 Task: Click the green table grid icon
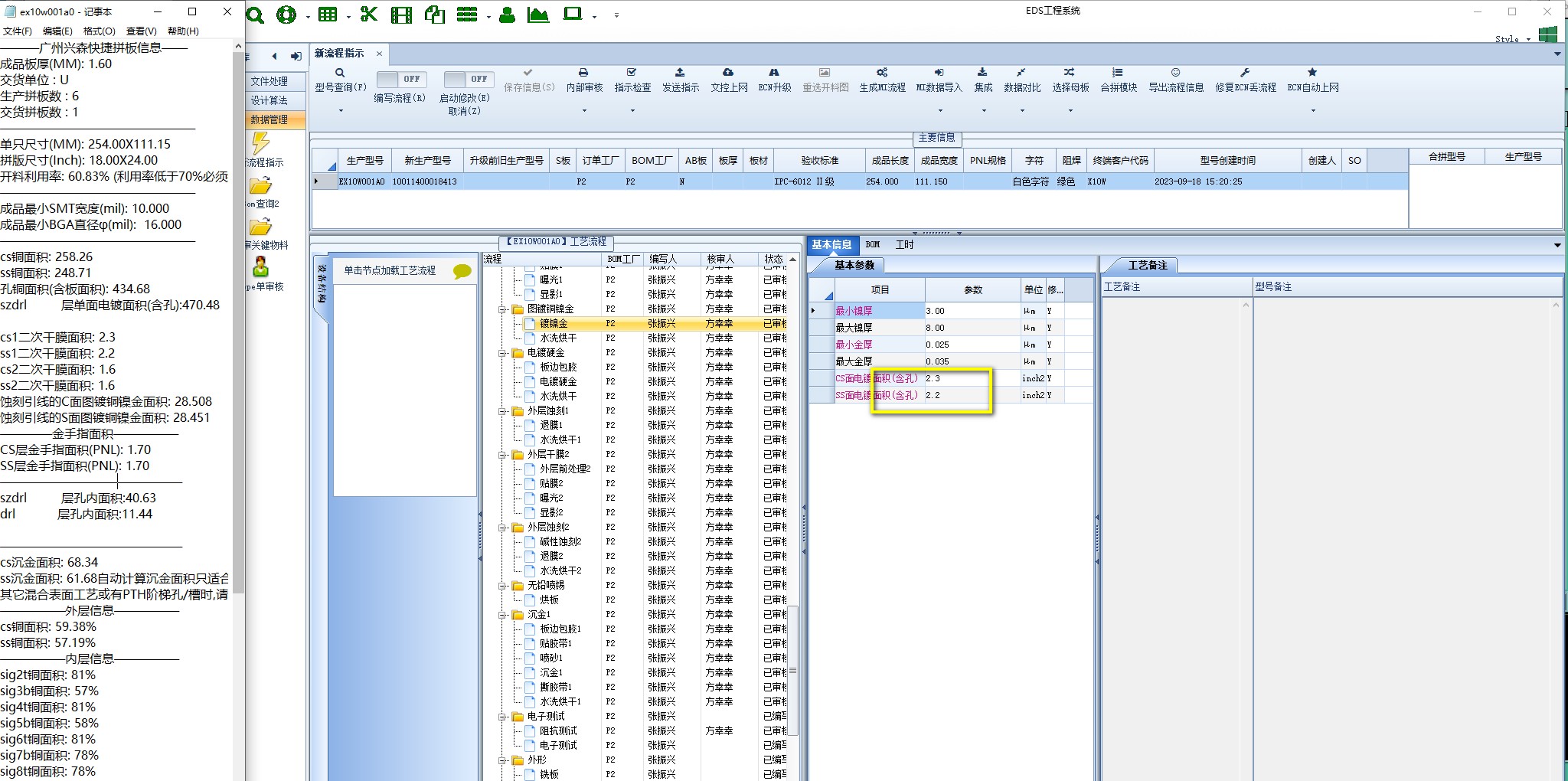tap(328, 15)
